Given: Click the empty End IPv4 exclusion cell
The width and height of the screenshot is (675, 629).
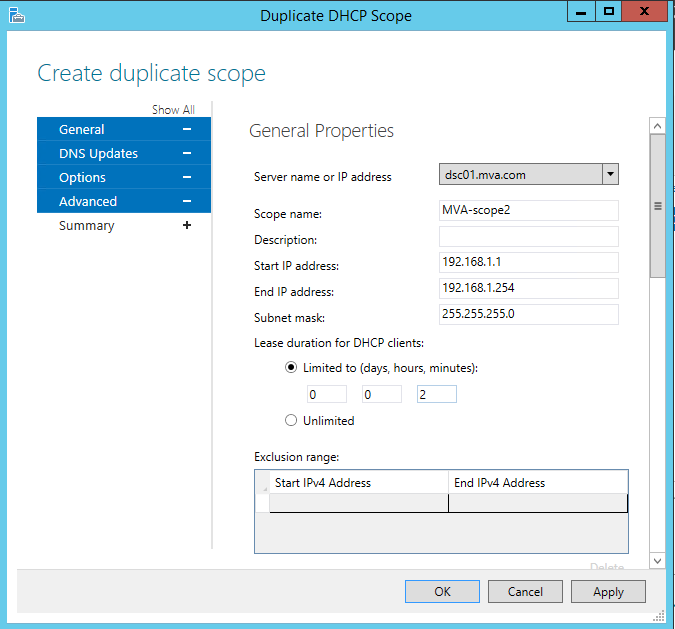Looking at the screenshot, I should pos(538,503).
